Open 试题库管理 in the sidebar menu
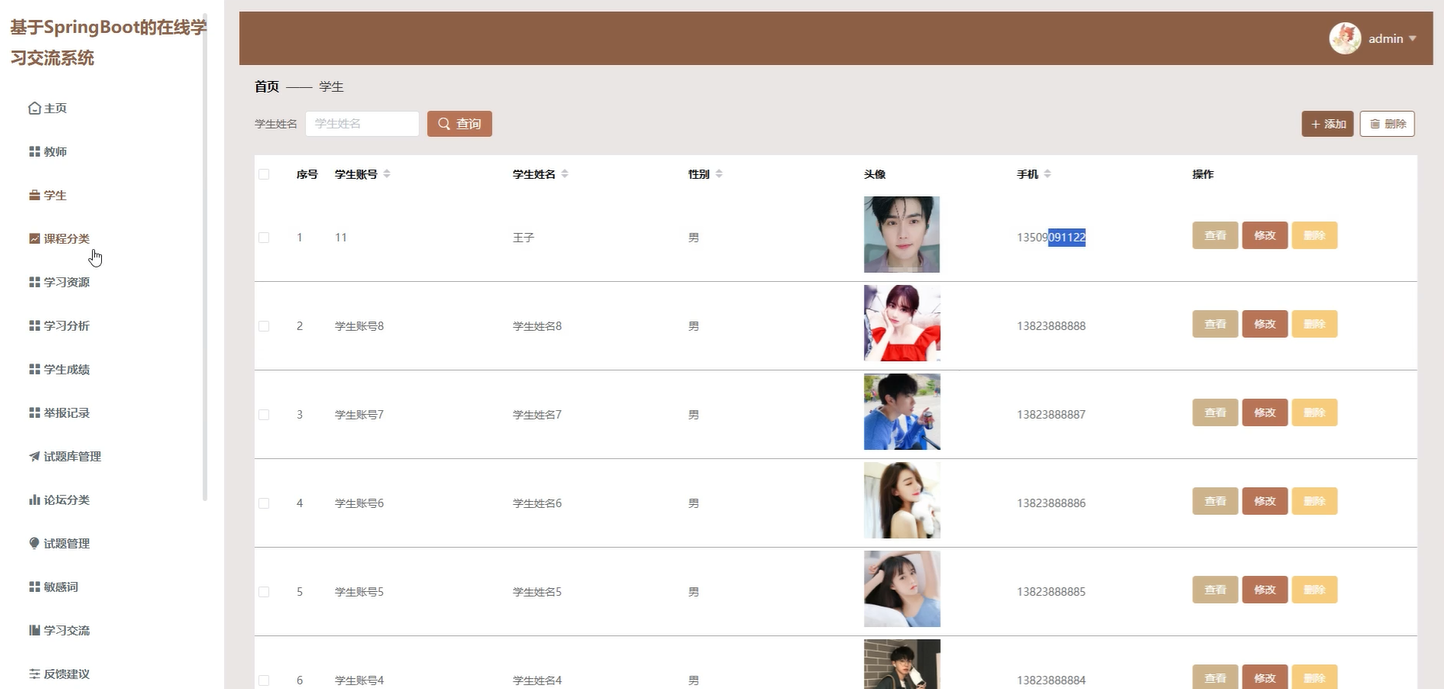The height and width of the screenshot is (689, 1444). pyautogui.click(x=72, y=456)
